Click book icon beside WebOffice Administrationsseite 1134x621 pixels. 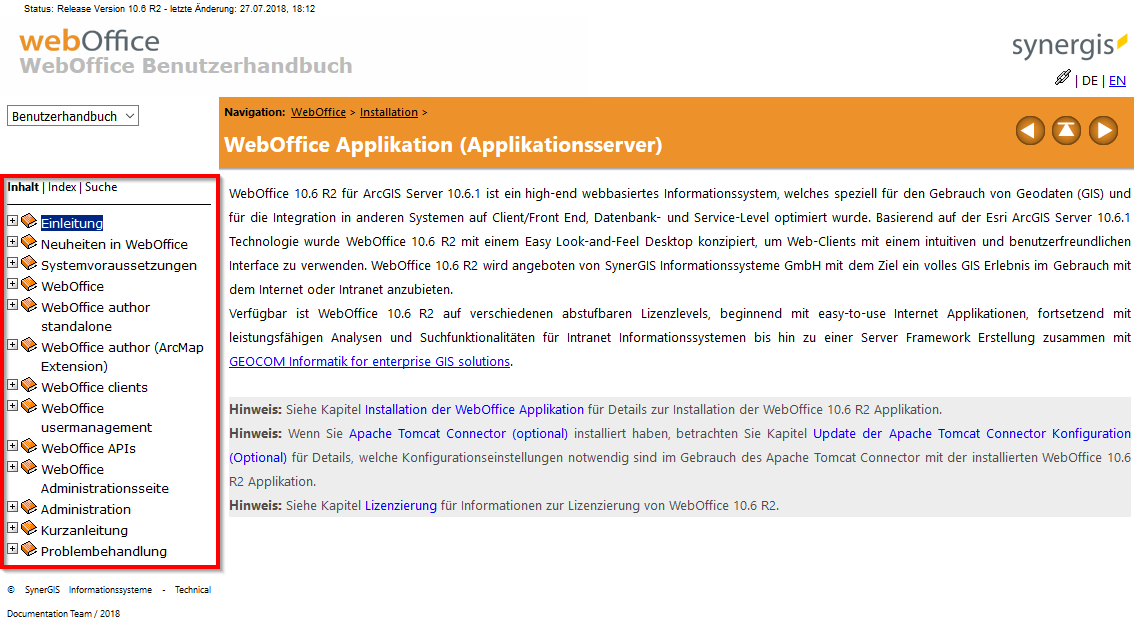tap(29, 467)
